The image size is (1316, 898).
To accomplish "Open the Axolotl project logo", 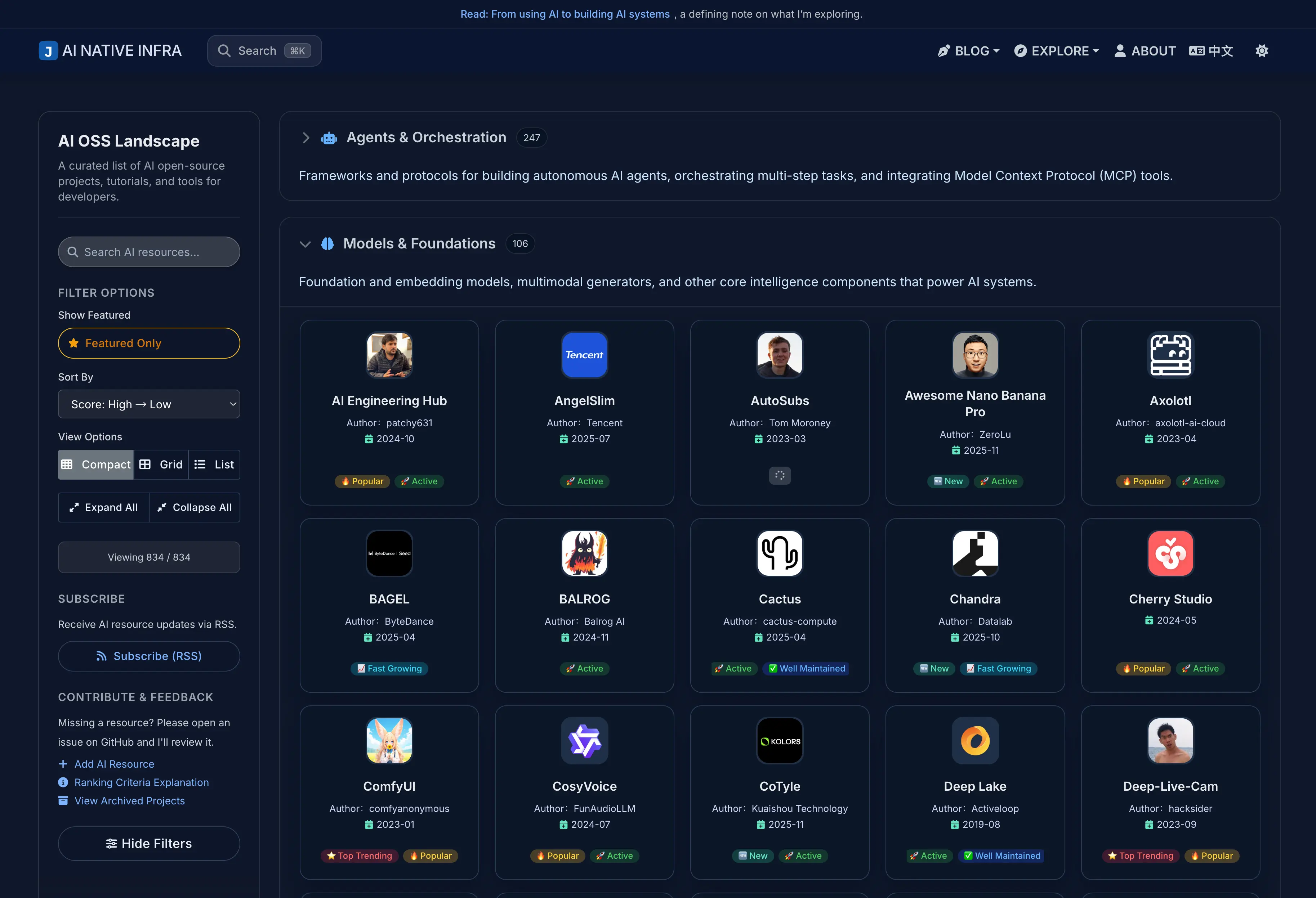I will [x=1170, y=355].
